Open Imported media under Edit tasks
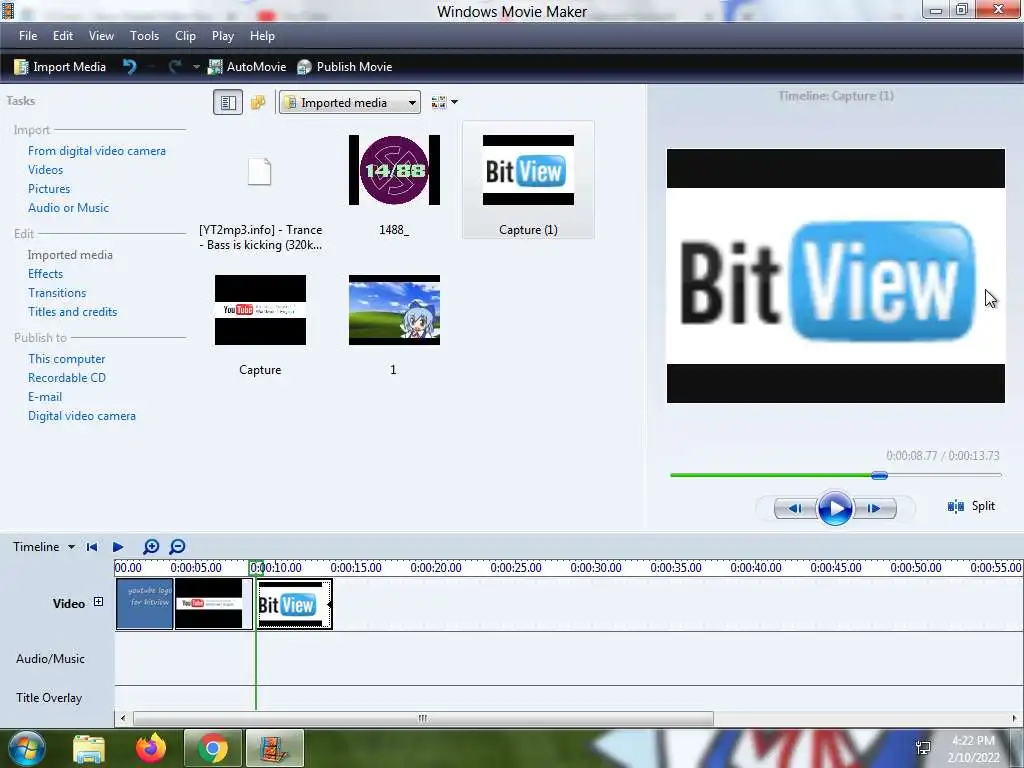1024x768 pixels. pyautogui.click(x=70, y=255)
